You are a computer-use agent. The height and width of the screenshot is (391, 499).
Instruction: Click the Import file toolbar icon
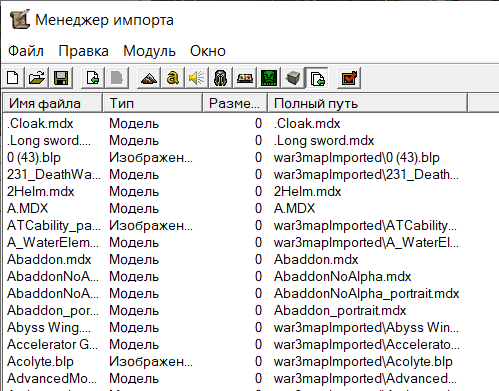point(92,78)
